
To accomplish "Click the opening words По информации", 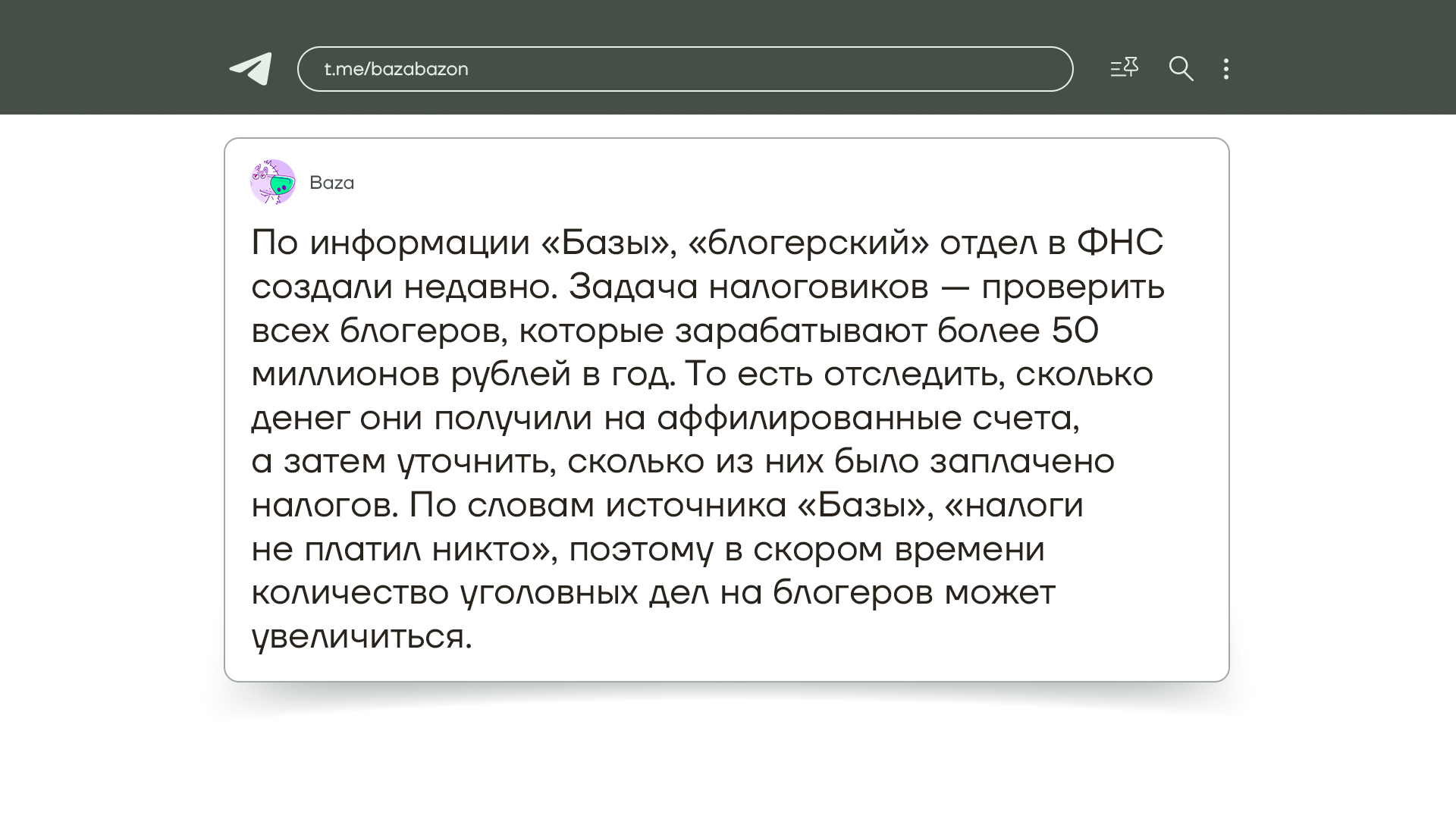I will click(390, 243).
